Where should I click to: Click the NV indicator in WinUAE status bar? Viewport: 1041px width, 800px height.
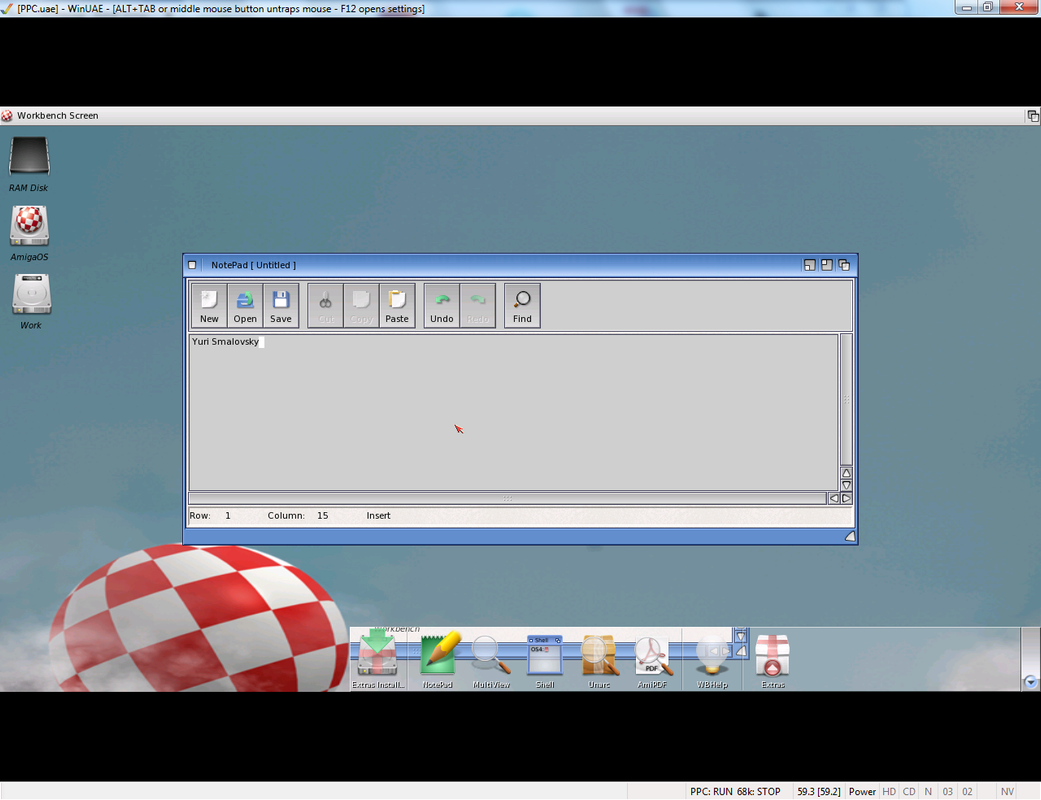coord(1007,791)
